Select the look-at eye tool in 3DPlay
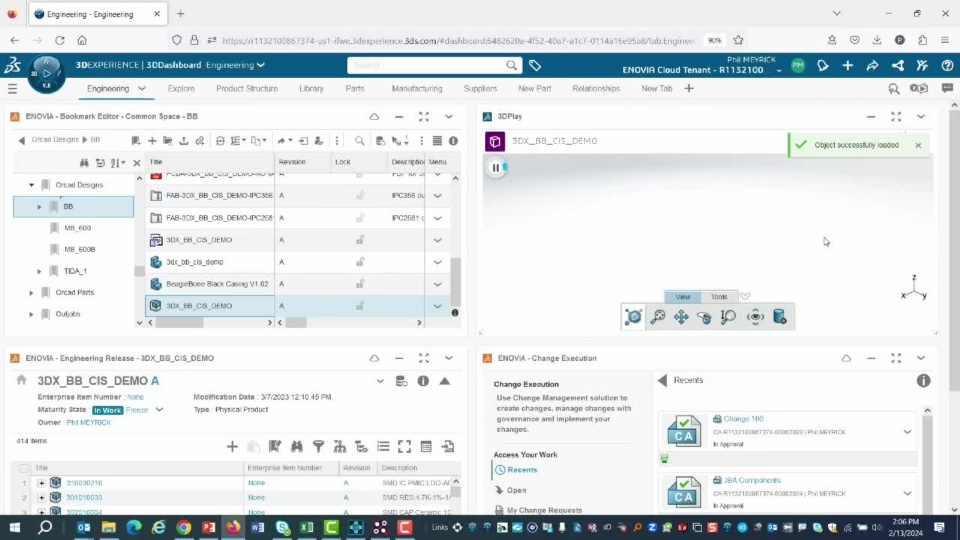960x540 pixels. coord(756,317)
